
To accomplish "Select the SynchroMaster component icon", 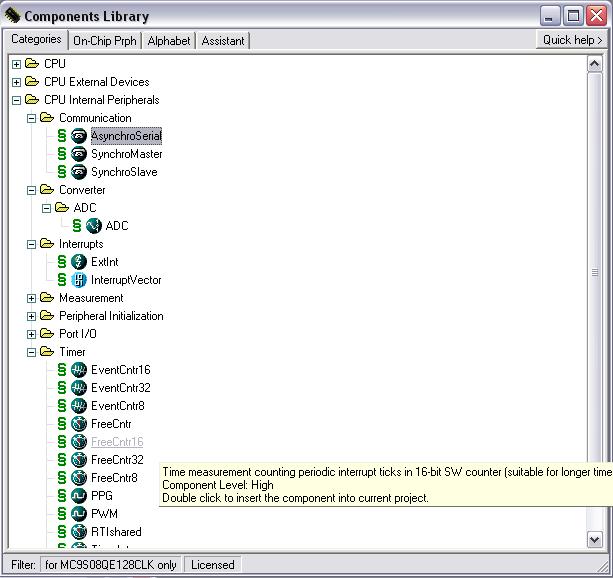I will (x=79, y=154).
